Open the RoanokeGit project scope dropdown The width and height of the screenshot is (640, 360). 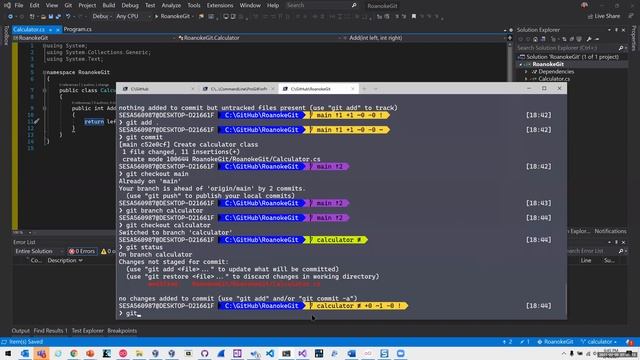95,38
